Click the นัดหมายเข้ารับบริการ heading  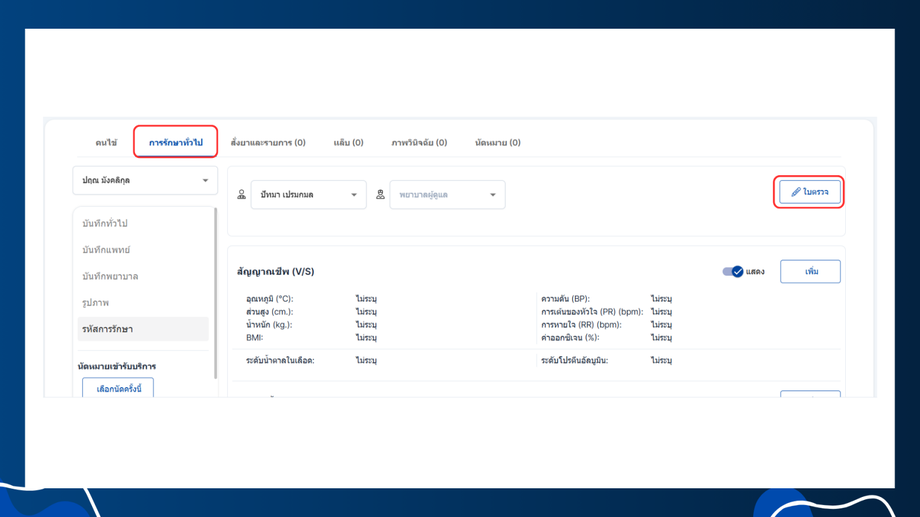(117, 366)
